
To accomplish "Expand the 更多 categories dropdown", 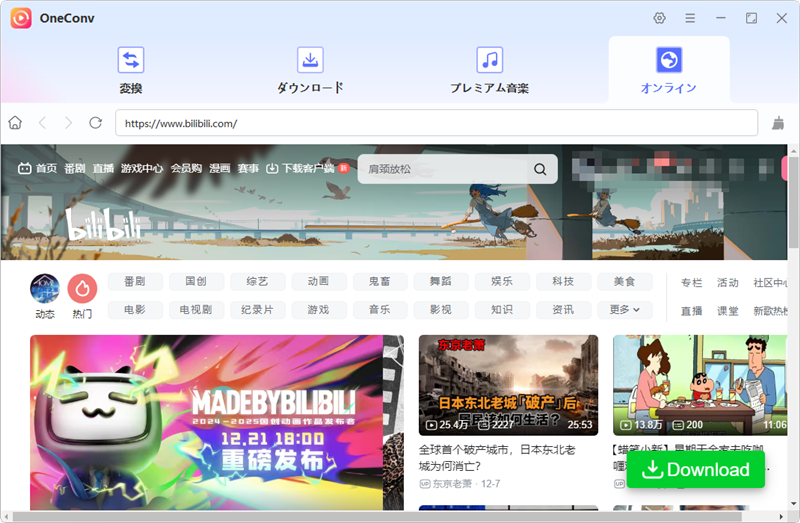I will [625, 310].
